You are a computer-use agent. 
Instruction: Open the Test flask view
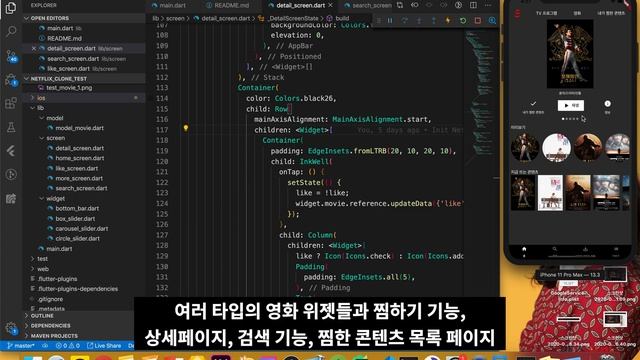coord(11,127)
